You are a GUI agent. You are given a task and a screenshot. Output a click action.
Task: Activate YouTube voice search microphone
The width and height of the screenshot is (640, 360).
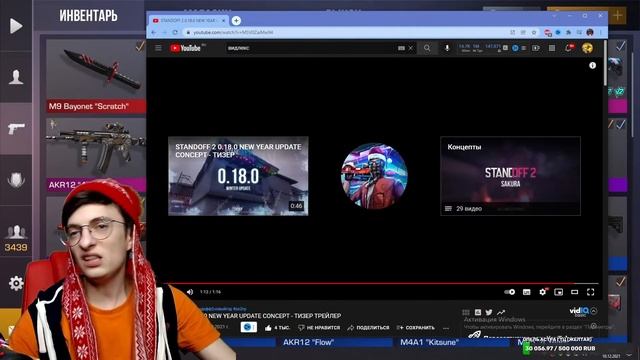pyautogui.click(x=447, y=48)
